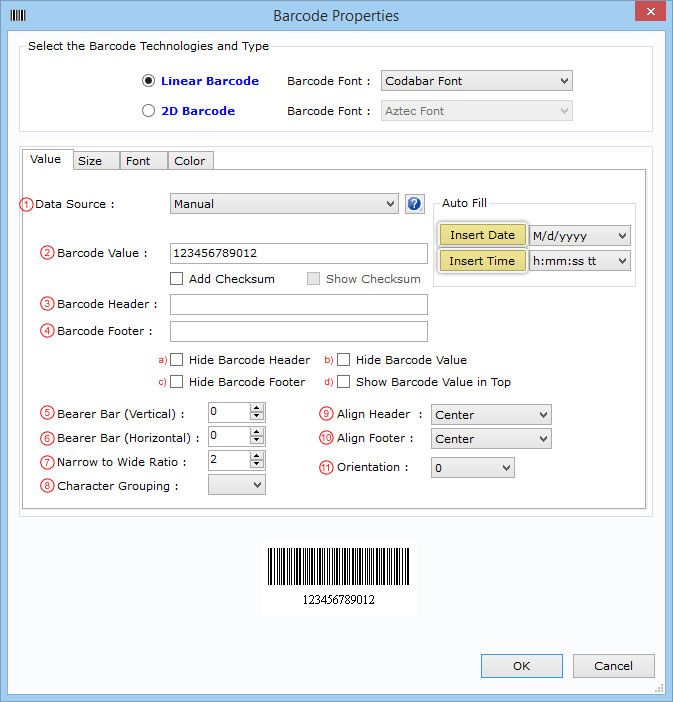The width and height of the screenshot is (673, 702).
Task: Click the Narrow to Wide Ratio value field
Action: 229,460
